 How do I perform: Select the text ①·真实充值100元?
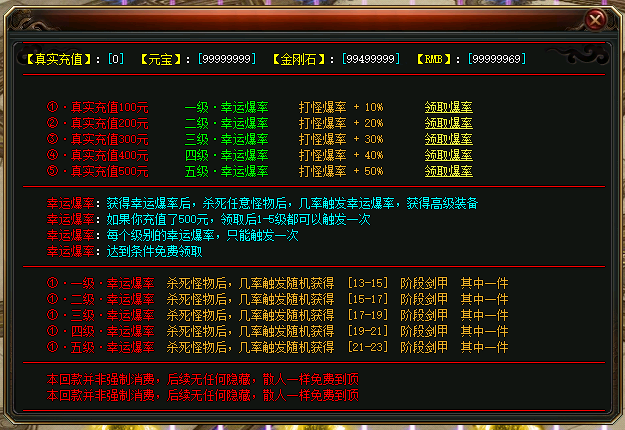coord(98,107)
